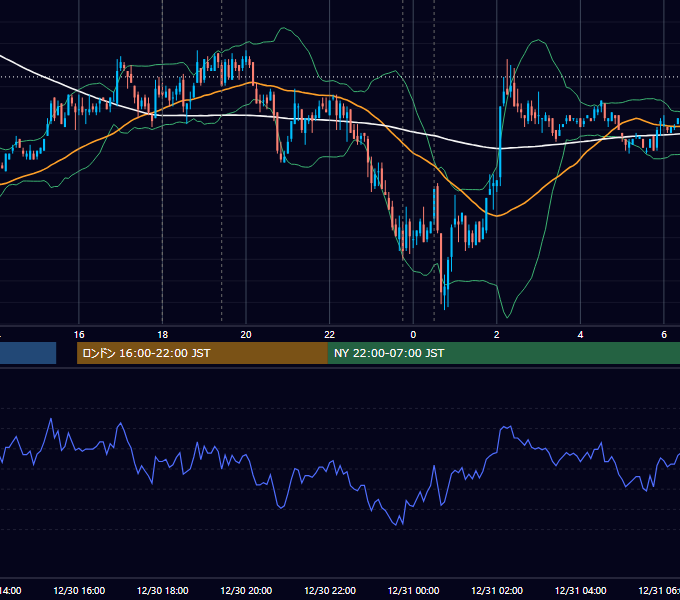
Task: Click the 12/30 16:00 time label
Action: click(x=79, y=590)
